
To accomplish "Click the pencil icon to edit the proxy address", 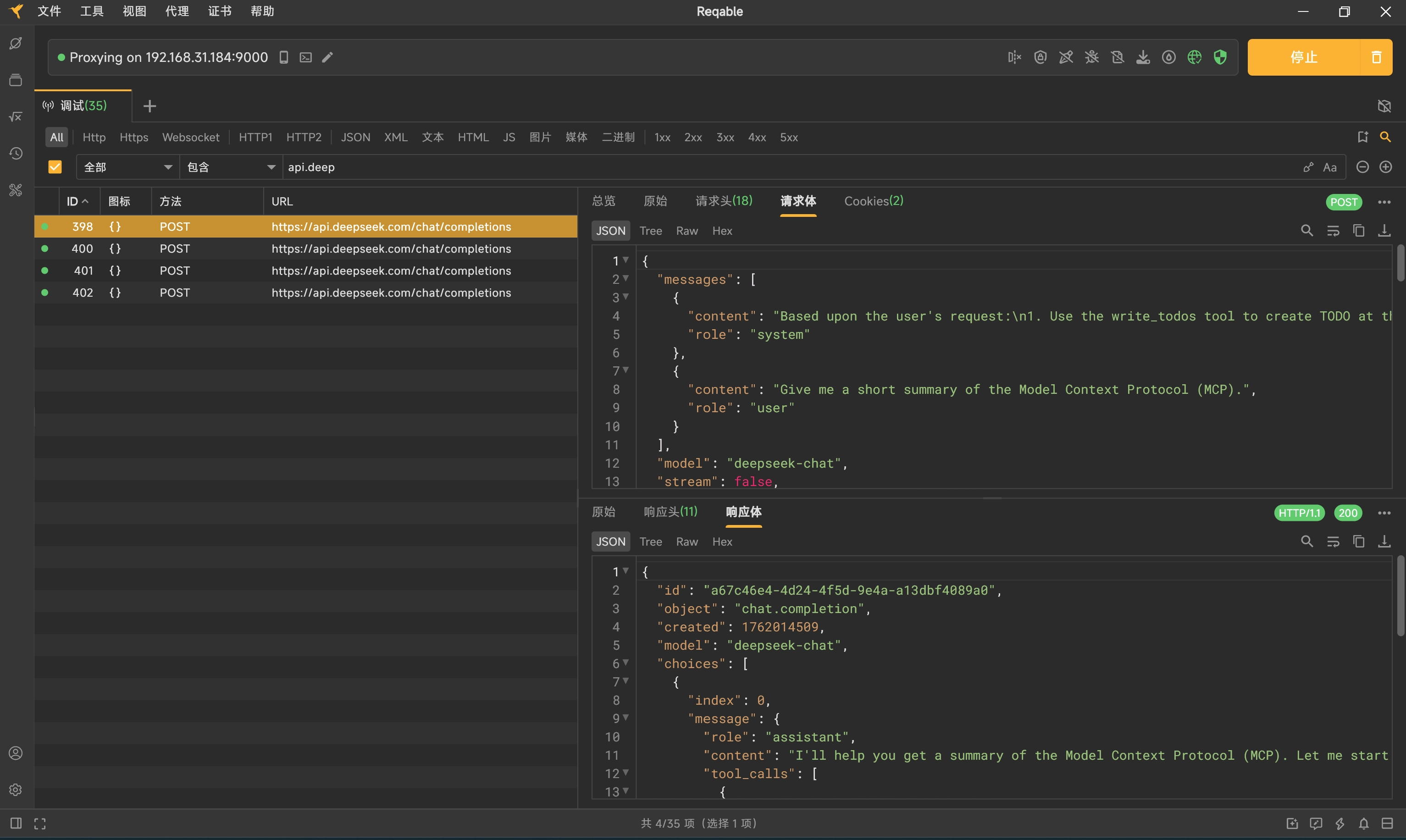I will (x=327, y=57).
